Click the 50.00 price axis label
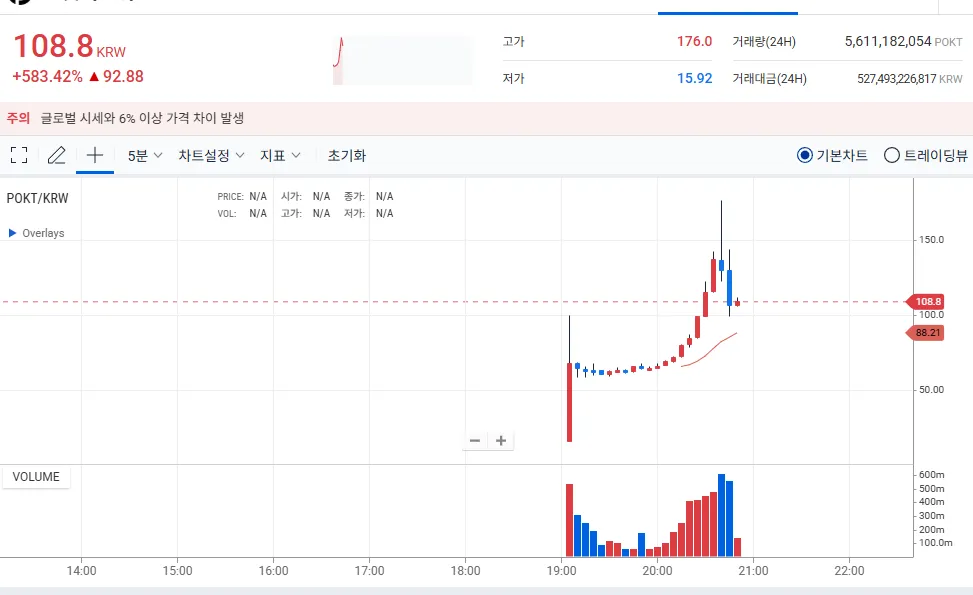 point(931,390)
